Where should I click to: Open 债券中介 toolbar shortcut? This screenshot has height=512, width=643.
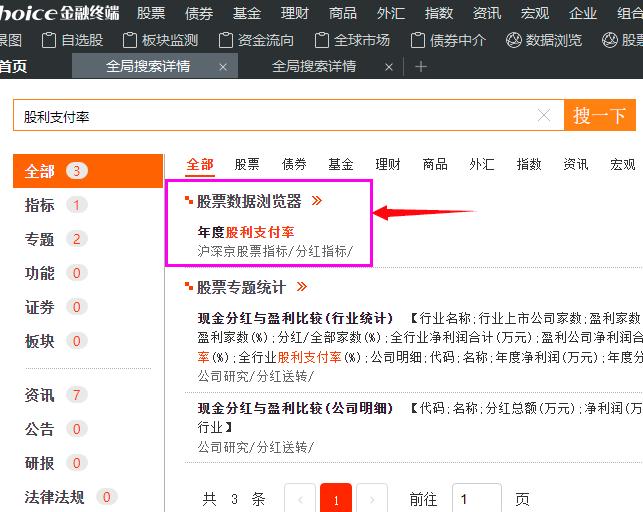448,40
